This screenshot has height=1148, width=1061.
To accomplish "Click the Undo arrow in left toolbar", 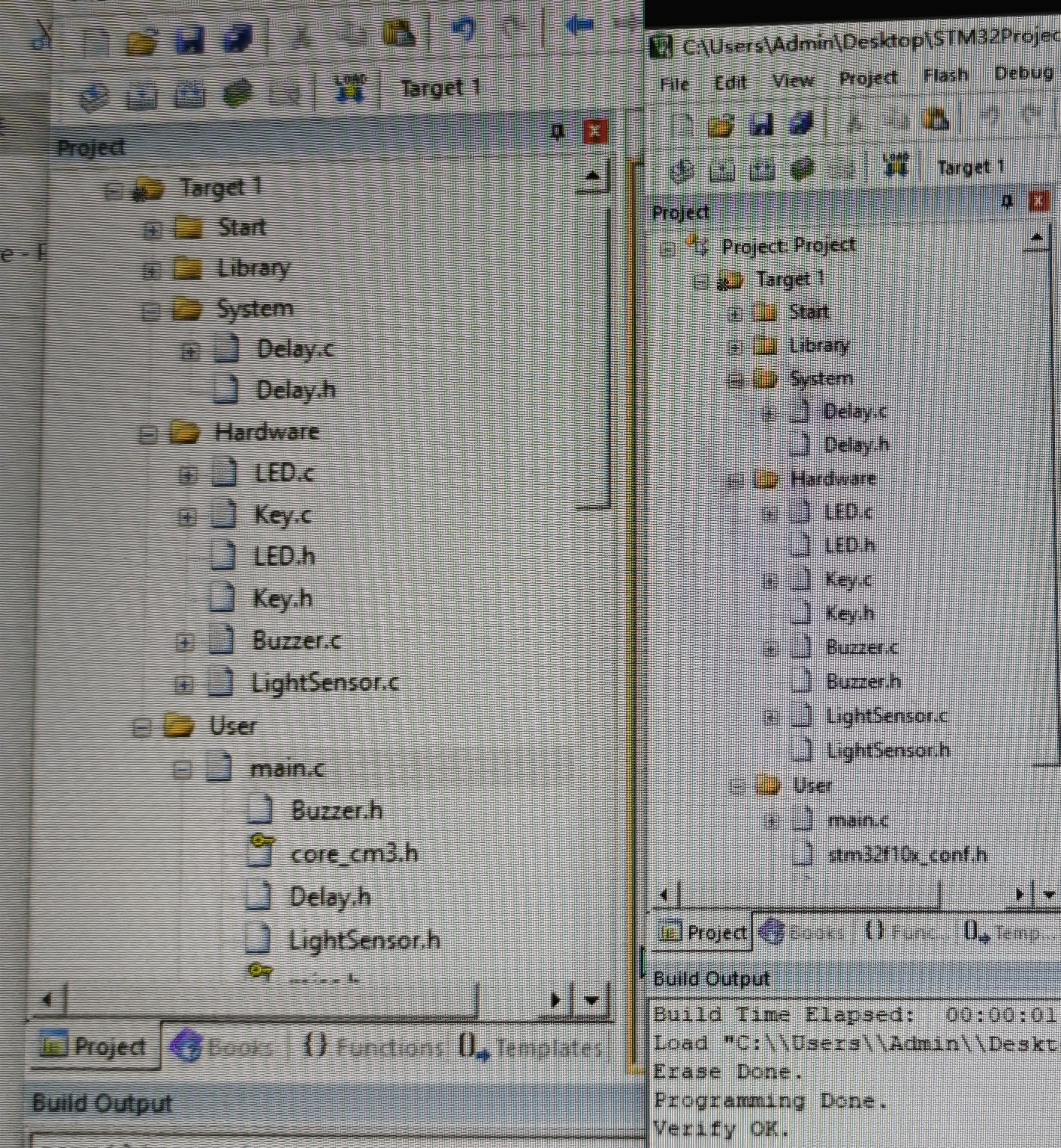I will (x=463, y=29).
